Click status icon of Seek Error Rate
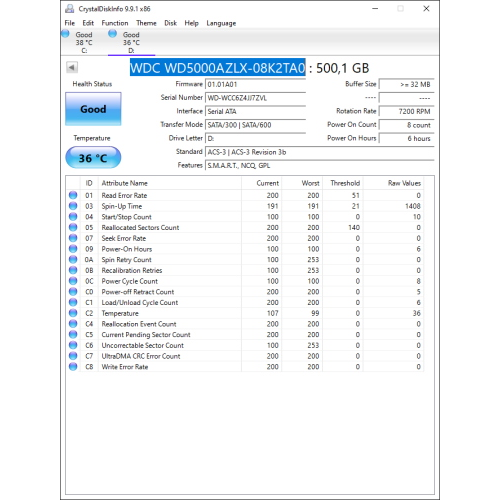500x500 pixels. [x=73, y=238]
